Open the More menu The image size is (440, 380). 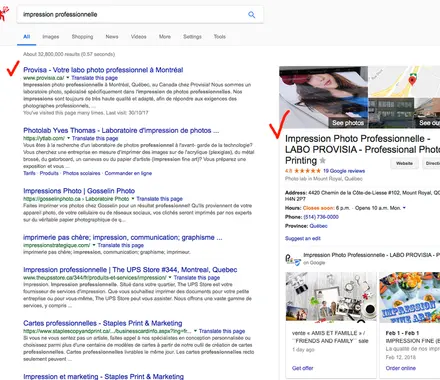click(x=165, y=37)
